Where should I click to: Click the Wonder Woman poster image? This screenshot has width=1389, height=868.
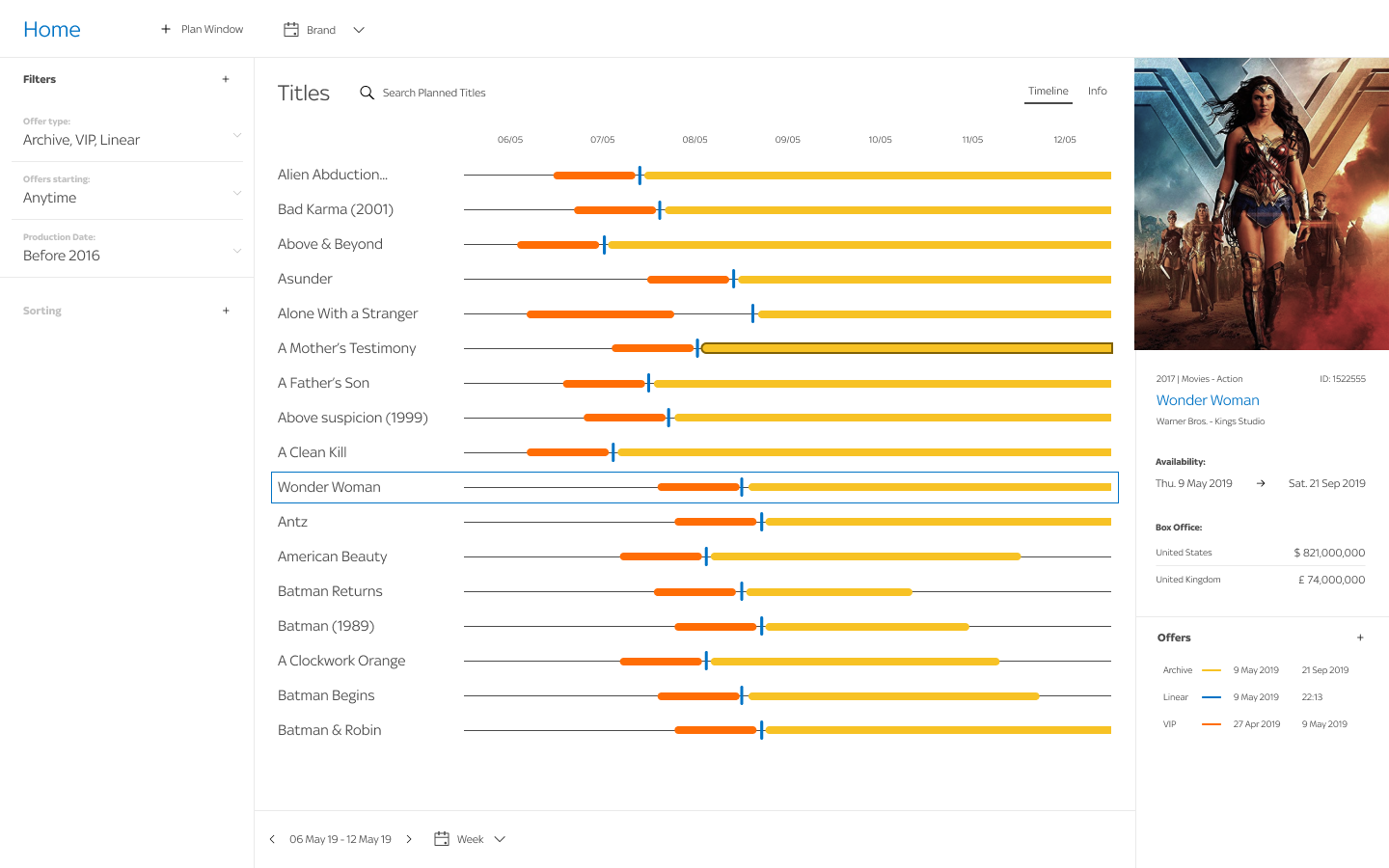[x=1262, y=203]
